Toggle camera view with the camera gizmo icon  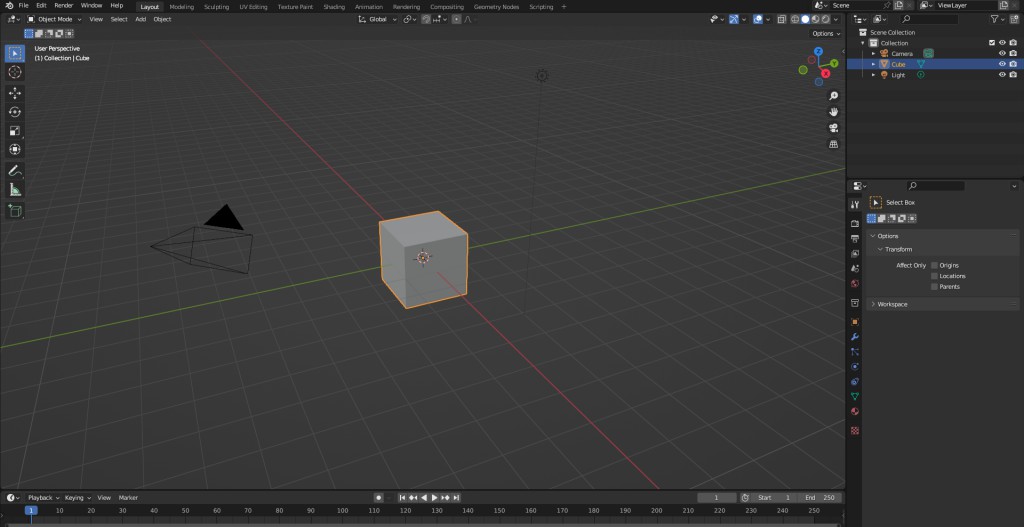(x=833, y=128)
